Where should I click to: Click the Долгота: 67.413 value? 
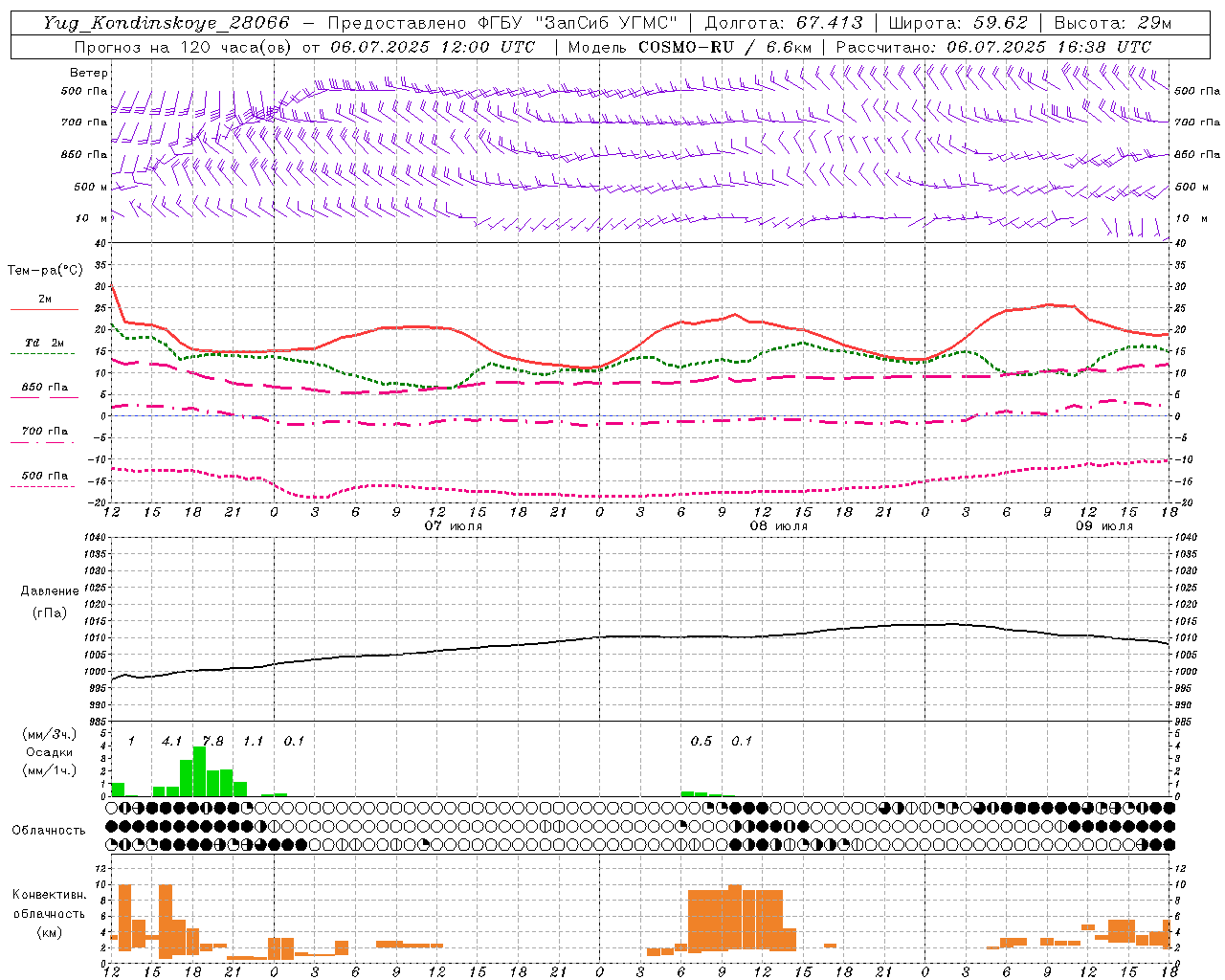click(x=784, y=23)
